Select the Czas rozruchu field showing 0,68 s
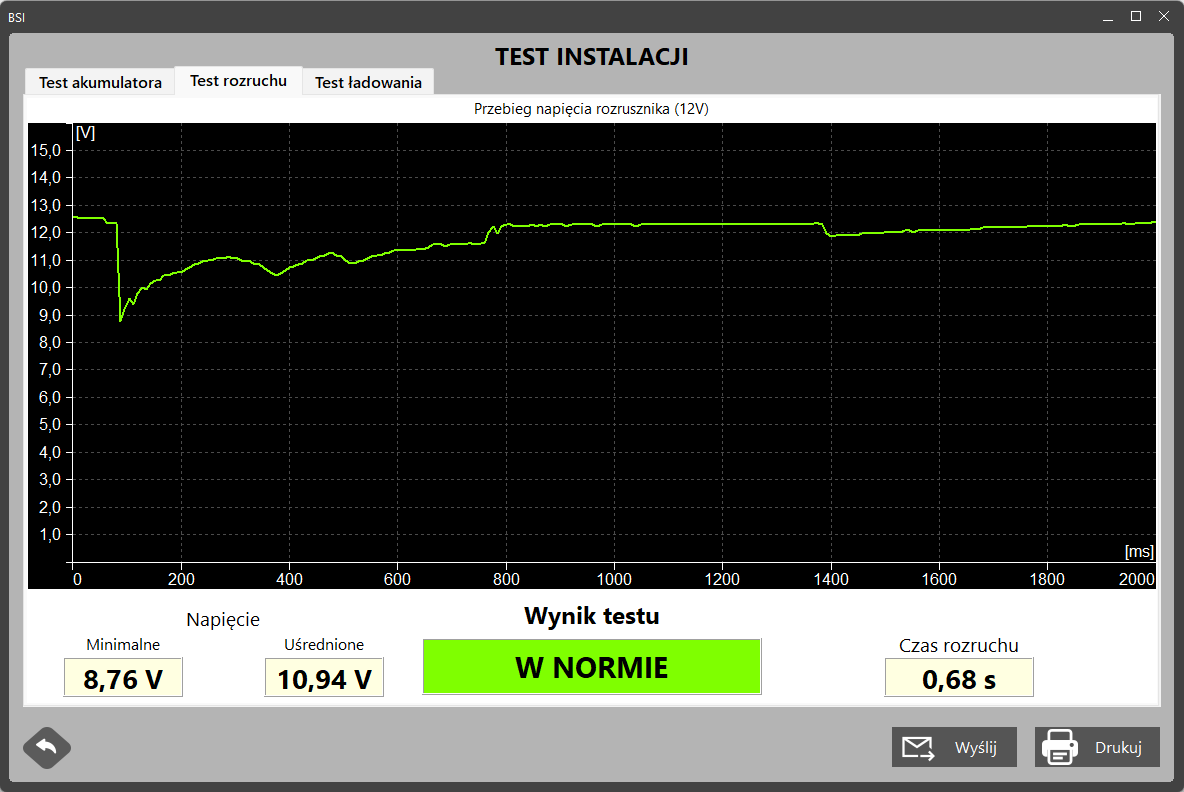1184x792 pixels. coord(959,677)
